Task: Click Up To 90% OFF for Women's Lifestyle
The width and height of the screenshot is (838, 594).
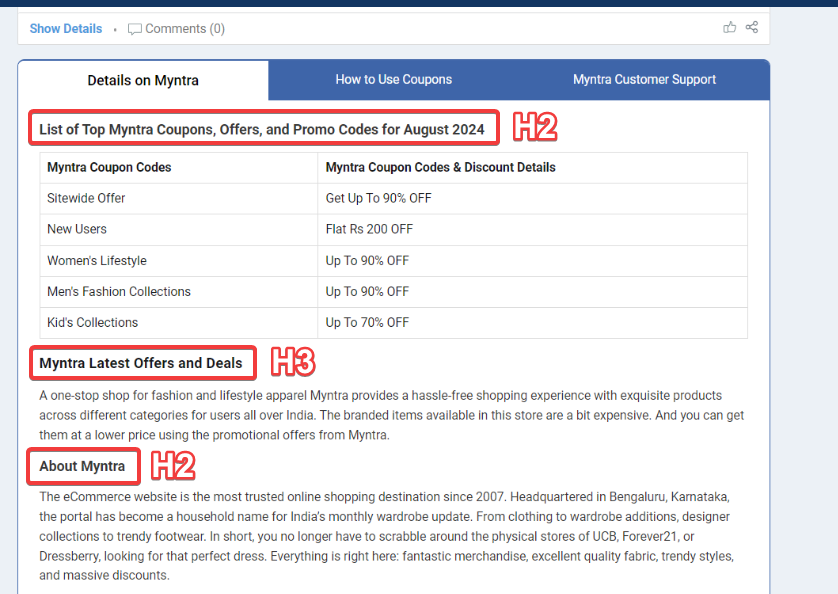Action: coord(532,261)
